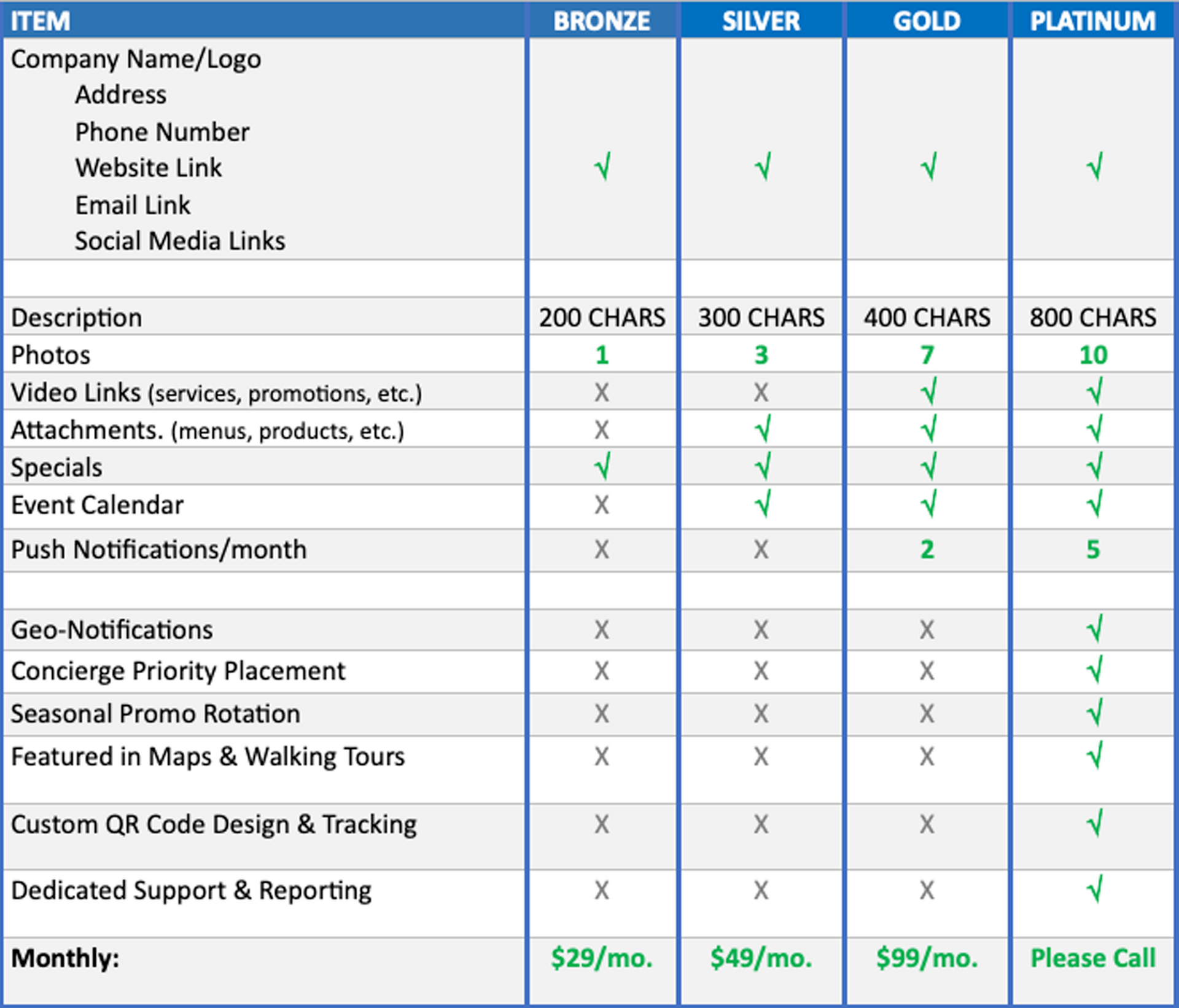The image size is (1179, 1008).
Task: Click the Please Call Platinum price
Action: point(1093,958)
